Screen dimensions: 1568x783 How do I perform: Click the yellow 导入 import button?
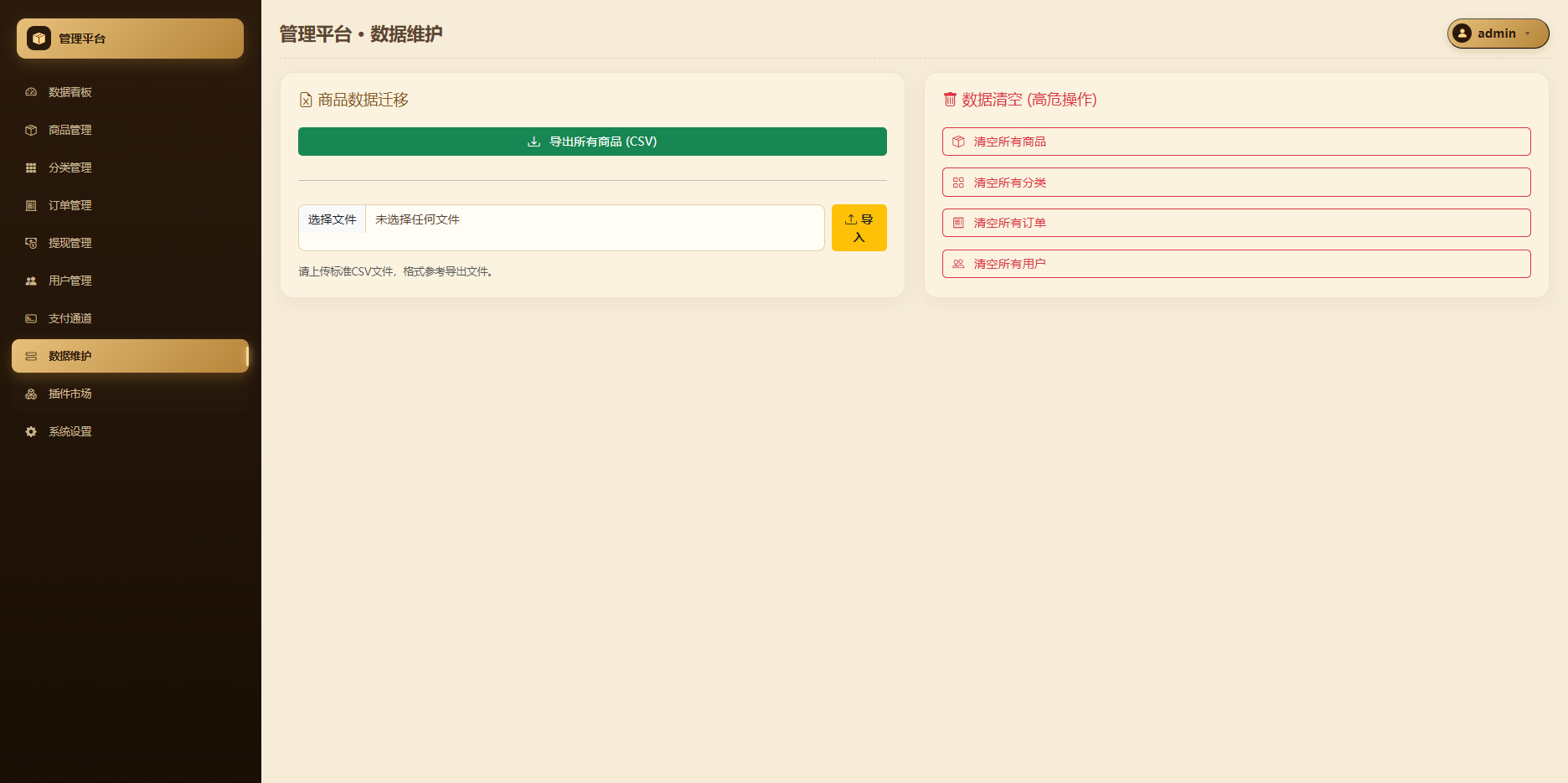[859, 228]
